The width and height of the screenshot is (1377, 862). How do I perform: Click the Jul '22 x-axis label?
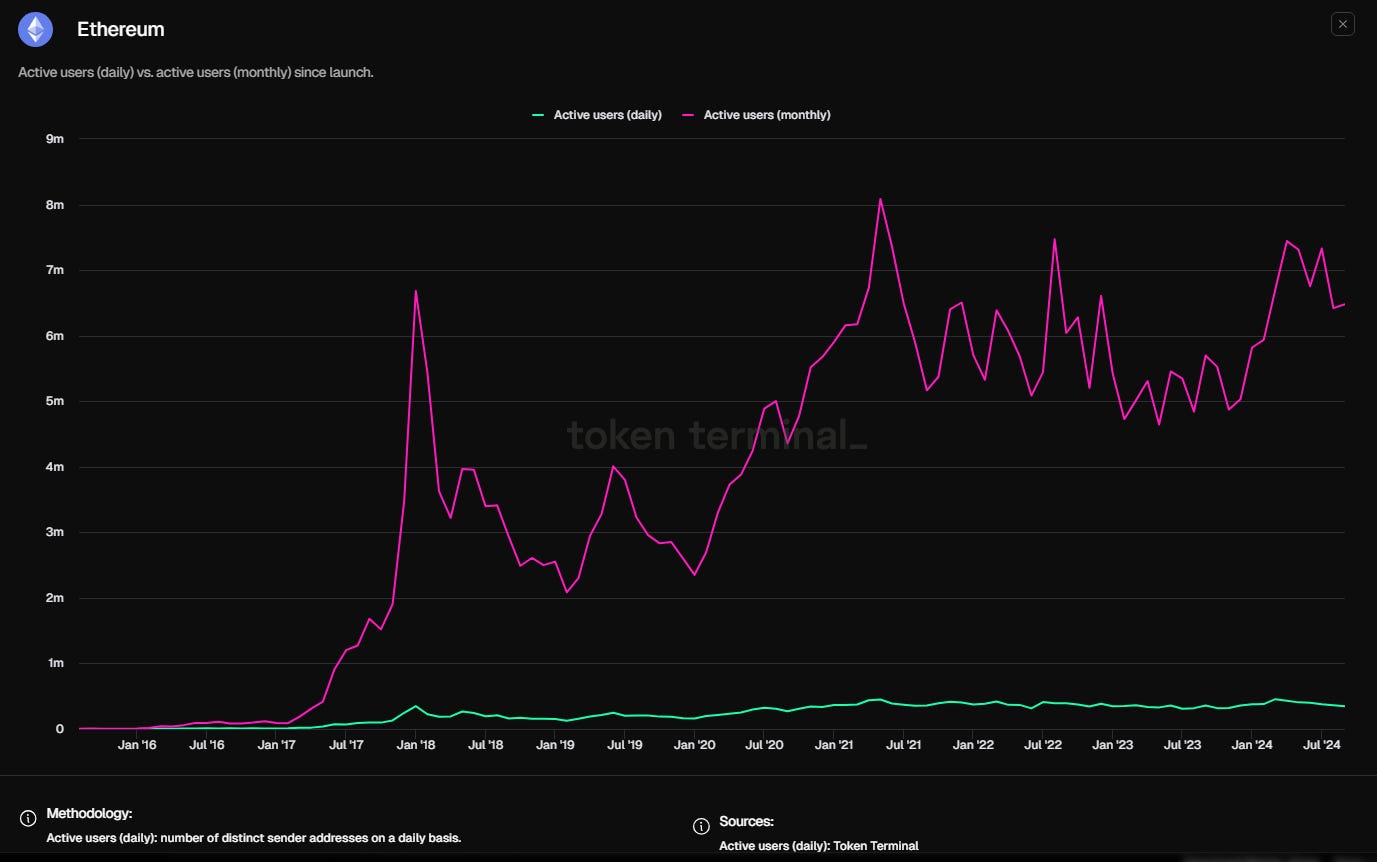[x=1043, y=745]
